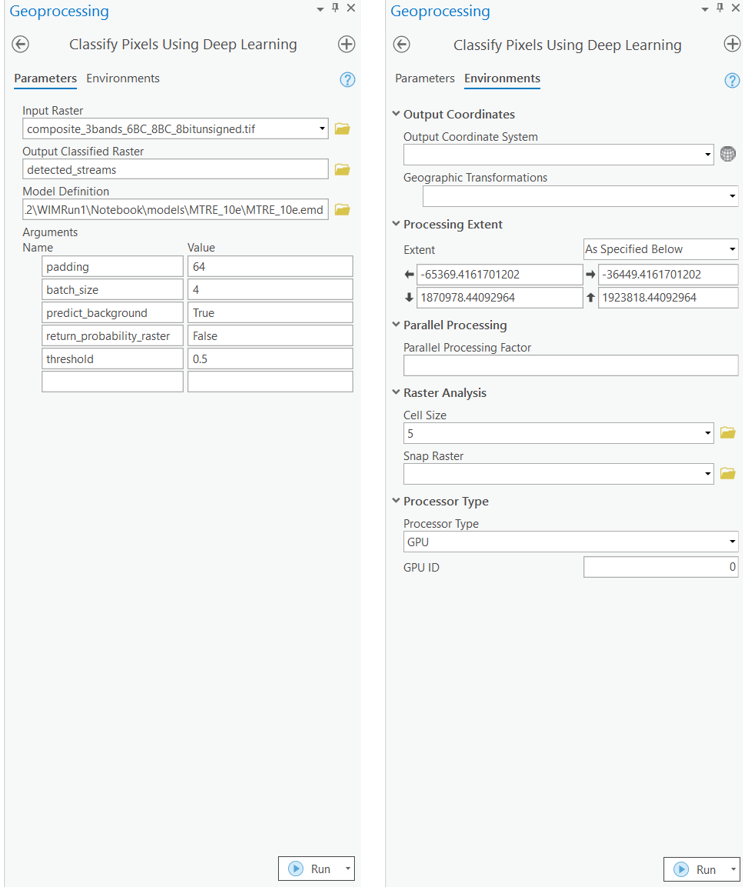Click the threshold value field showing 0.5
Screen dimensions: 743x887
click(x=270, y=359)
